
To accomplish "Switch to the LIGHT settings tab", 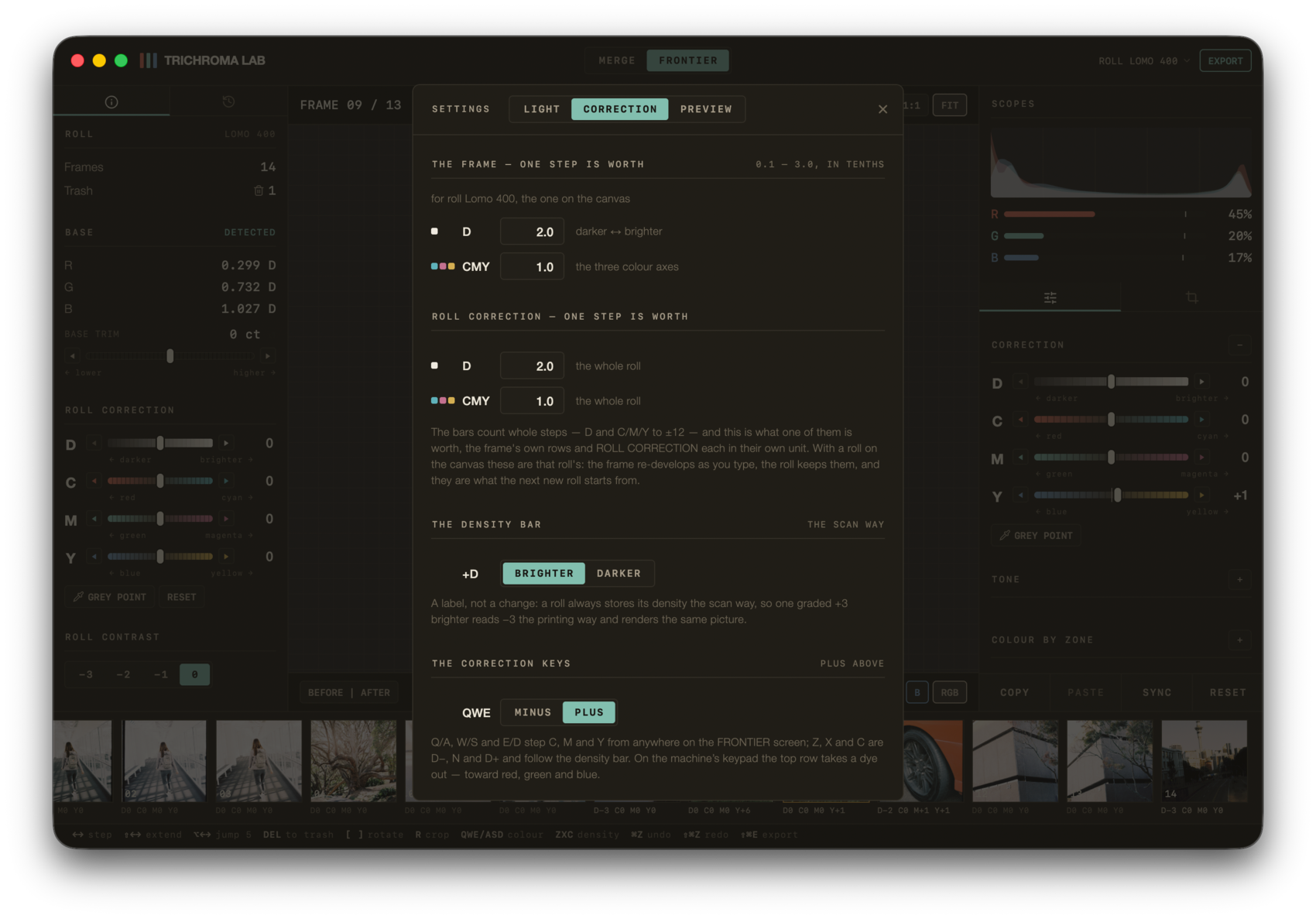I will click(x=541, y=109).
